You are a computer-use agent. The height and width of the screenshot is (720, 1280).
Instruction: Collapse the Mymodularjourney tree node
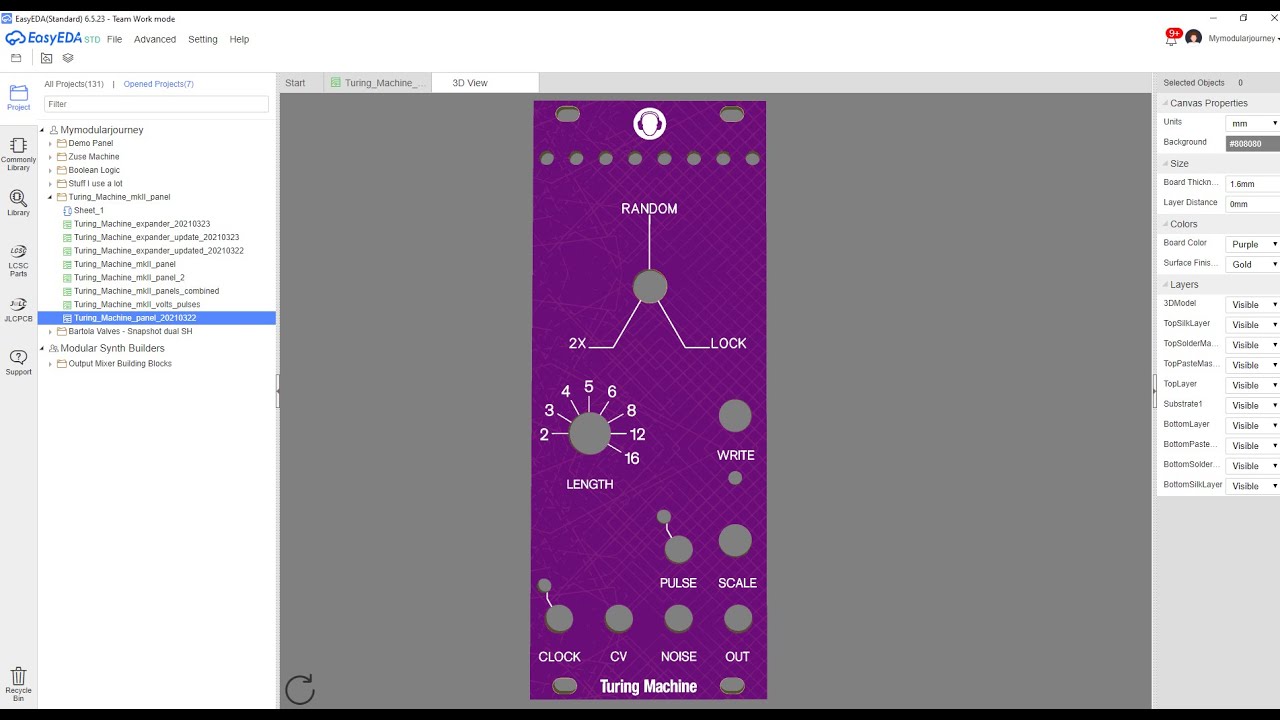pyautogui.click(x=42, y=130)
